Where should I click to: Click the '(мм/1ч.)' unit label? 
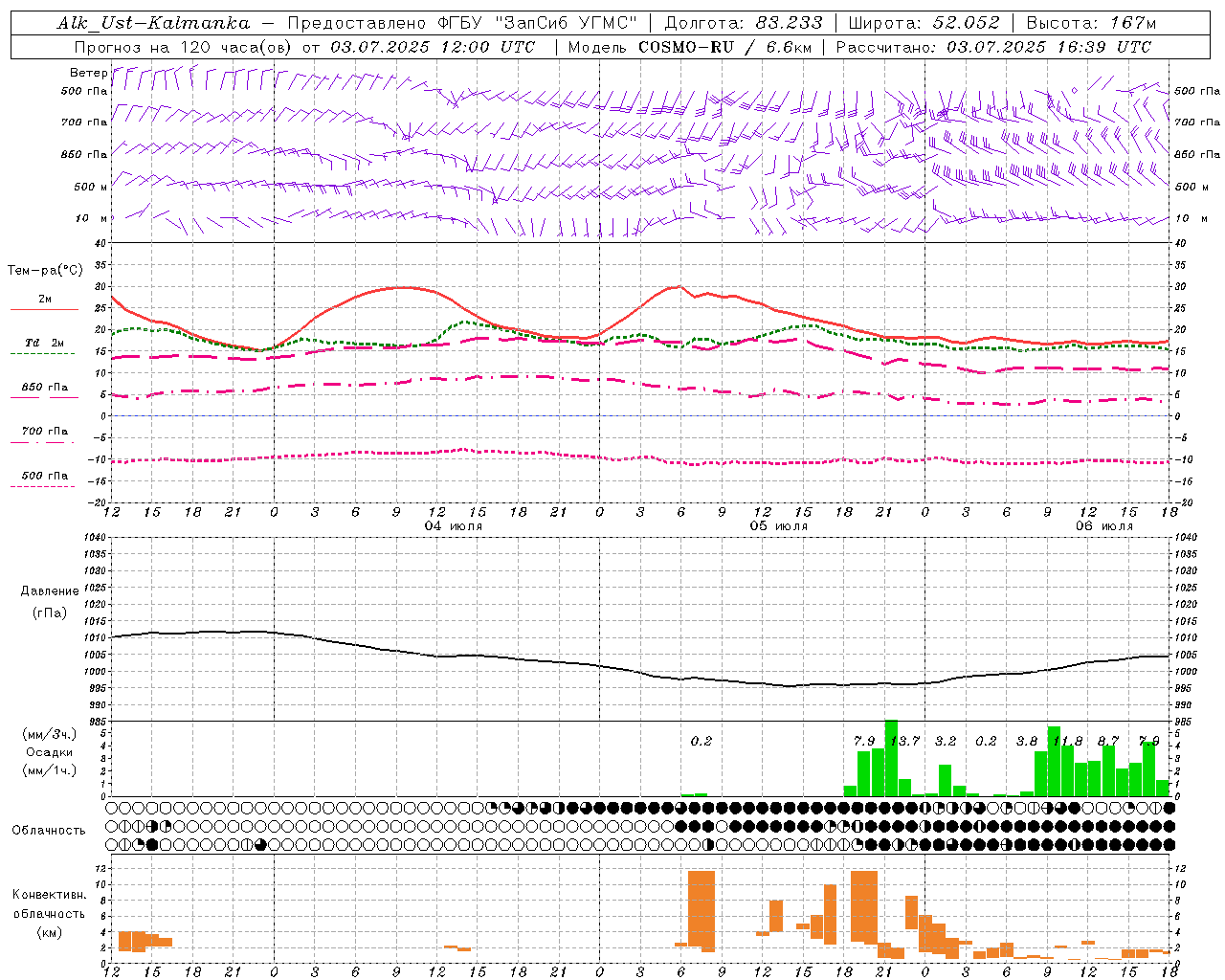click(x=50, y=770)
